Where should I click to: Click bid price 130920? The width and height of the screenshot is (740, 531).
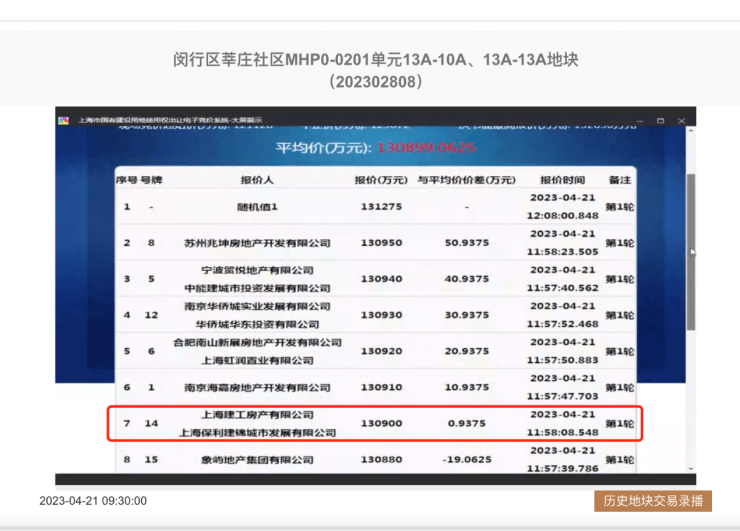pyautogui.click(x=381, y=351)
